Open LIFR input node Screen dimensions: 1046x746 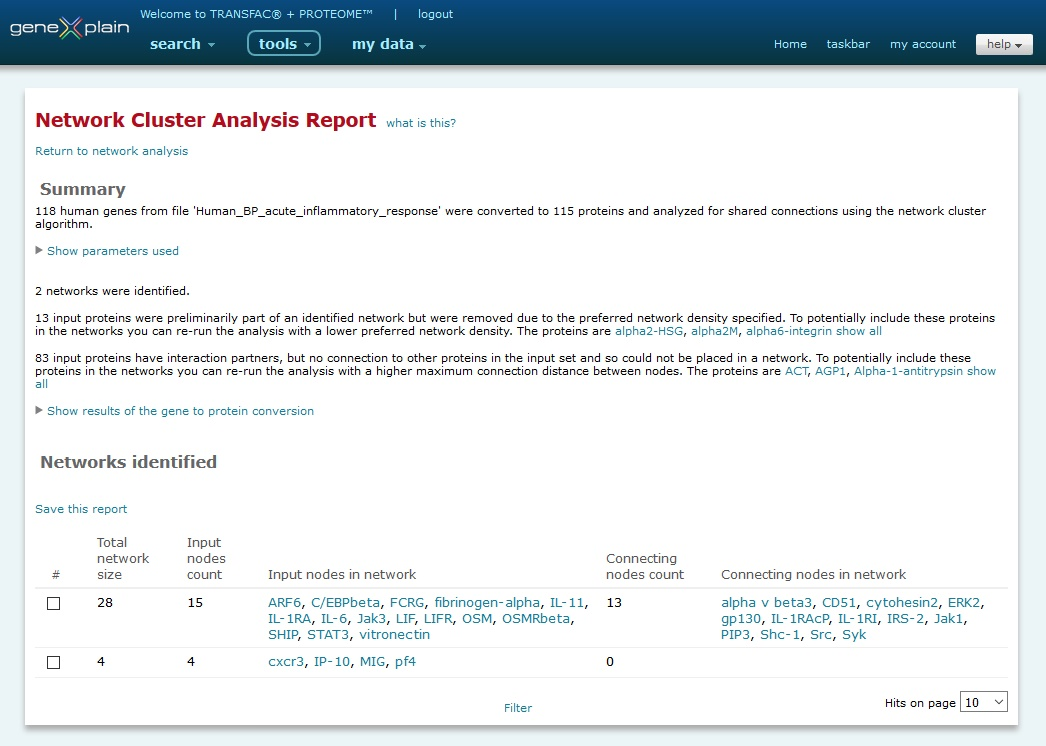(x=438, y=619)
